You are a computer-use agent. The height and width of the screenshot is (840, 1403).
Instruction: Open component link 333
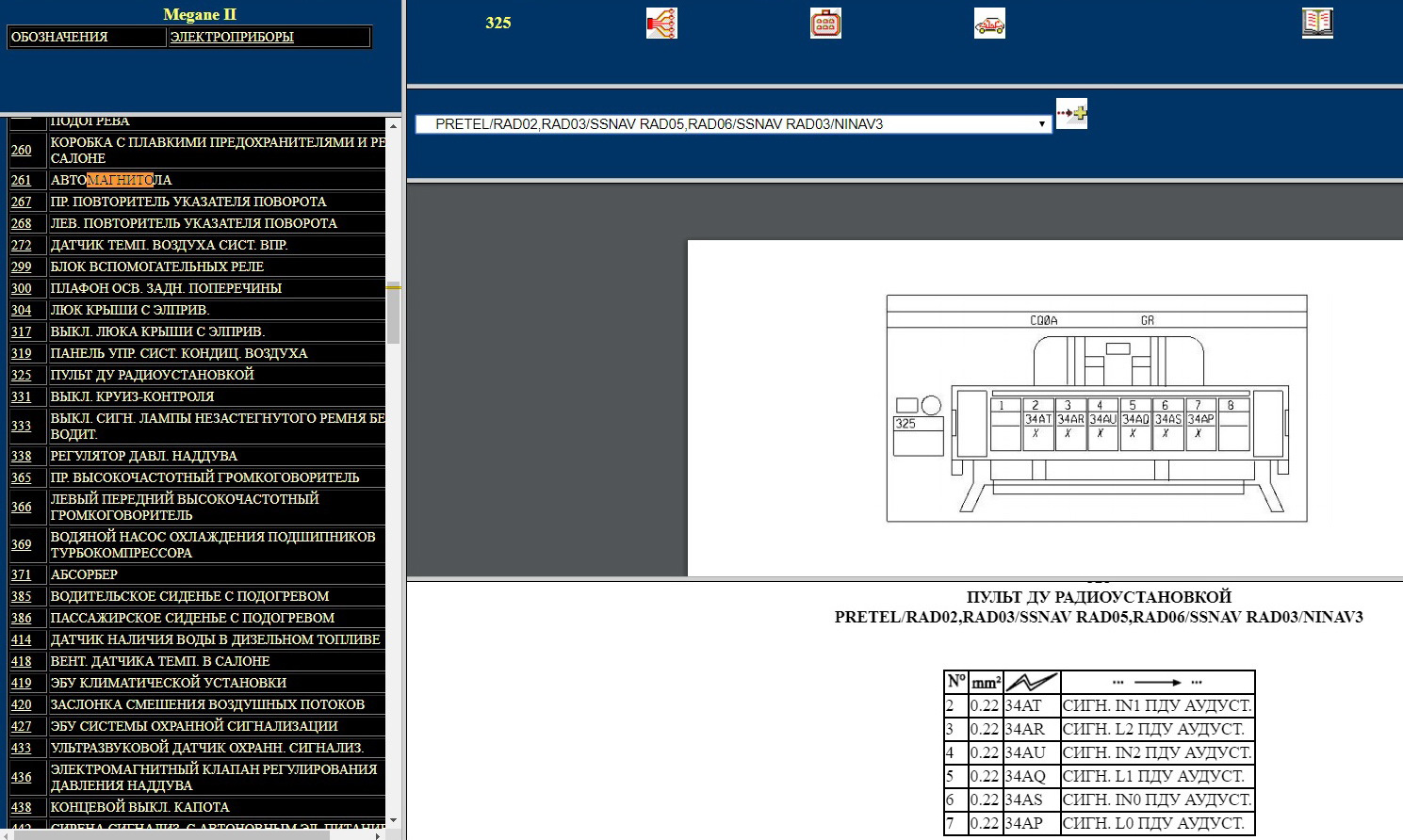click(x=22, y=426)
